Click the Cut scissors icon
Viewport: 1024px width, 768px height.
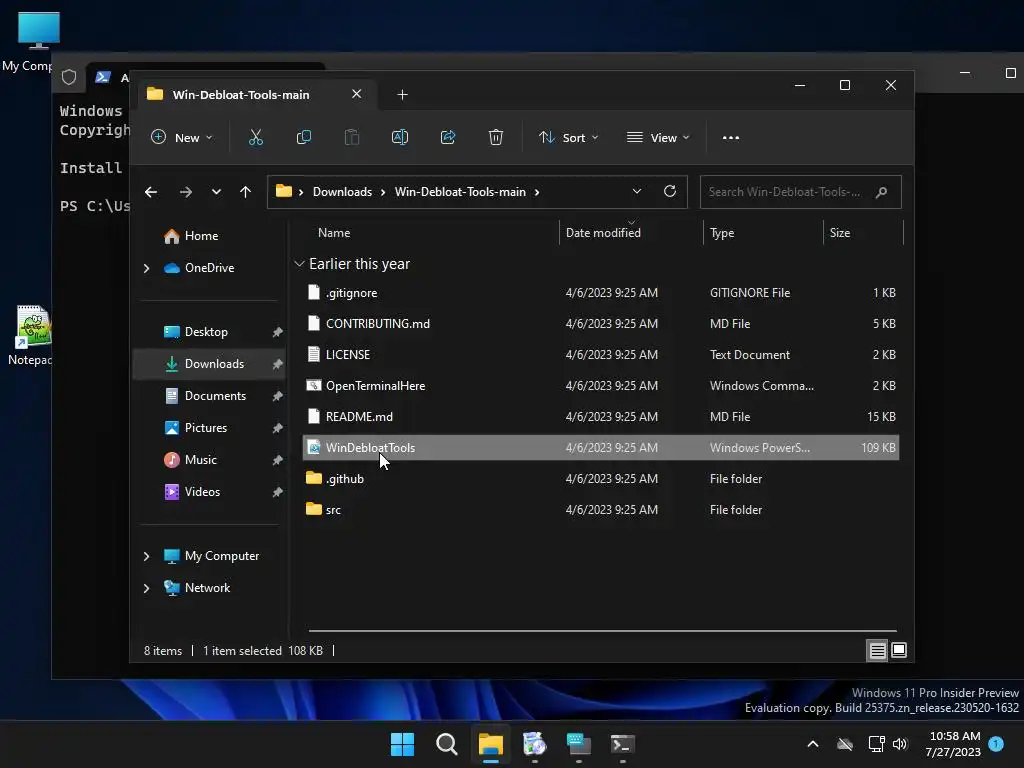point(255,137)
